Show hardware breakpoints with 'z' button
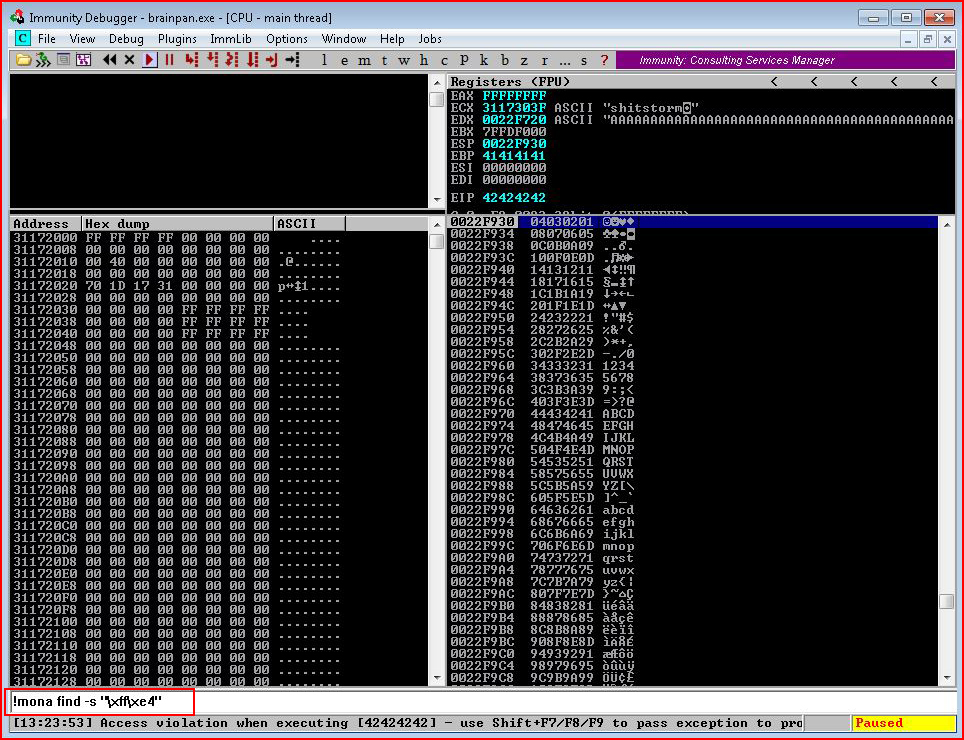Screen dimensions: 964x740 pos(524,60)
